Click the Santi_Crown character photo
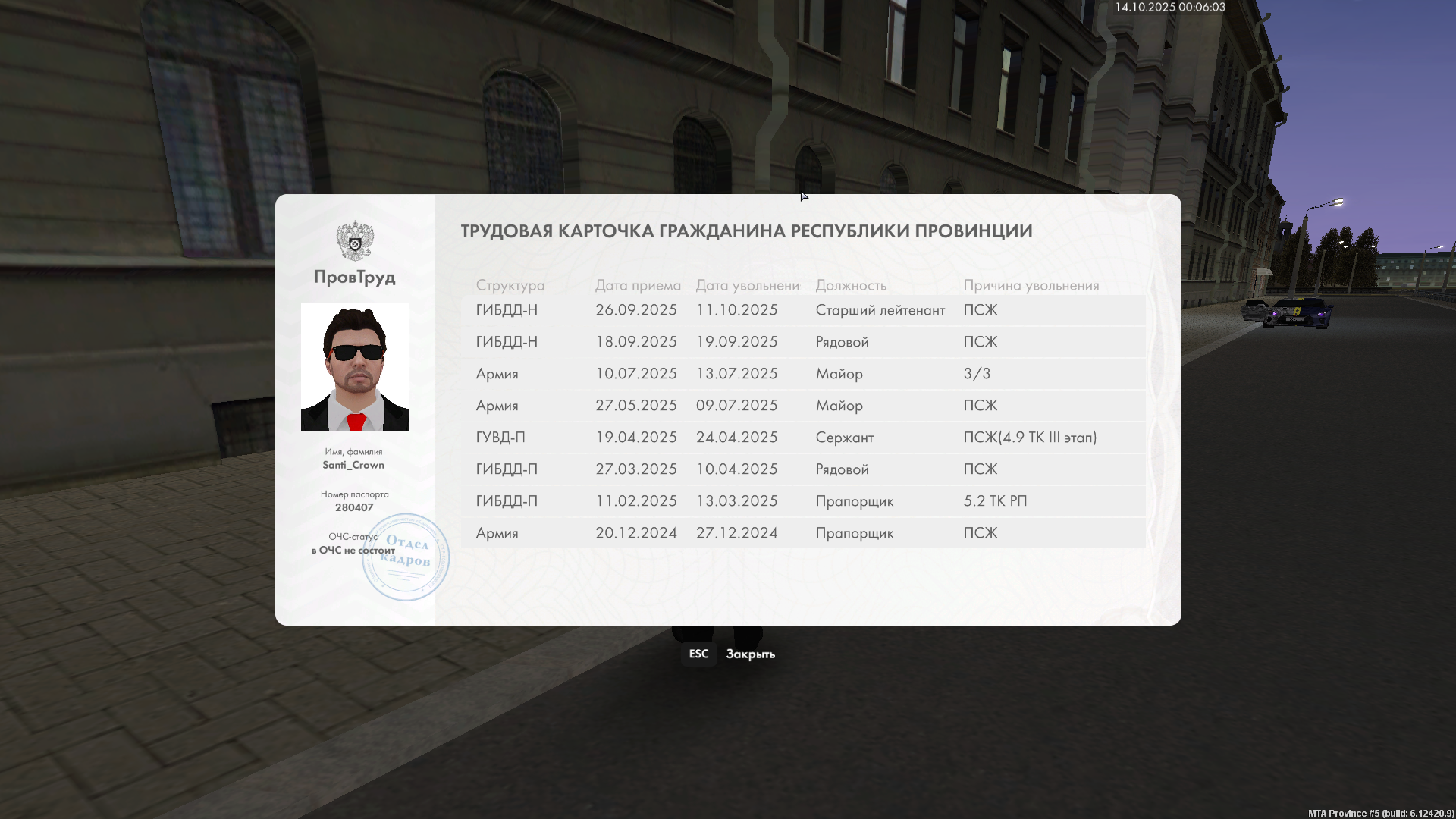1456x819 pixels. [x=355, y=367]
